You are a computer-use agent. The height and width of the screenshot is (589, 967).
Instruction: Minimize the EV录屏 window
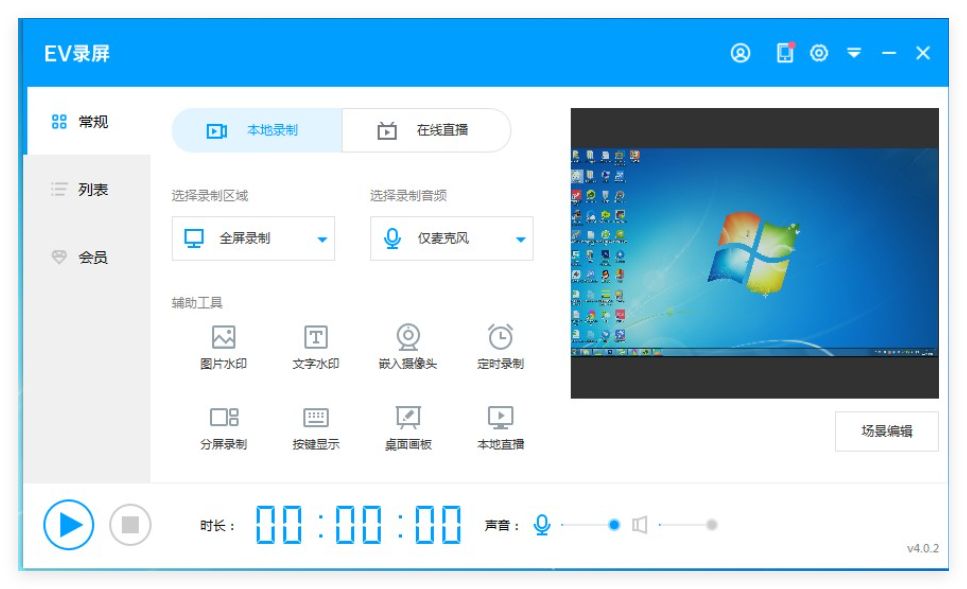(x=889, y=54)
